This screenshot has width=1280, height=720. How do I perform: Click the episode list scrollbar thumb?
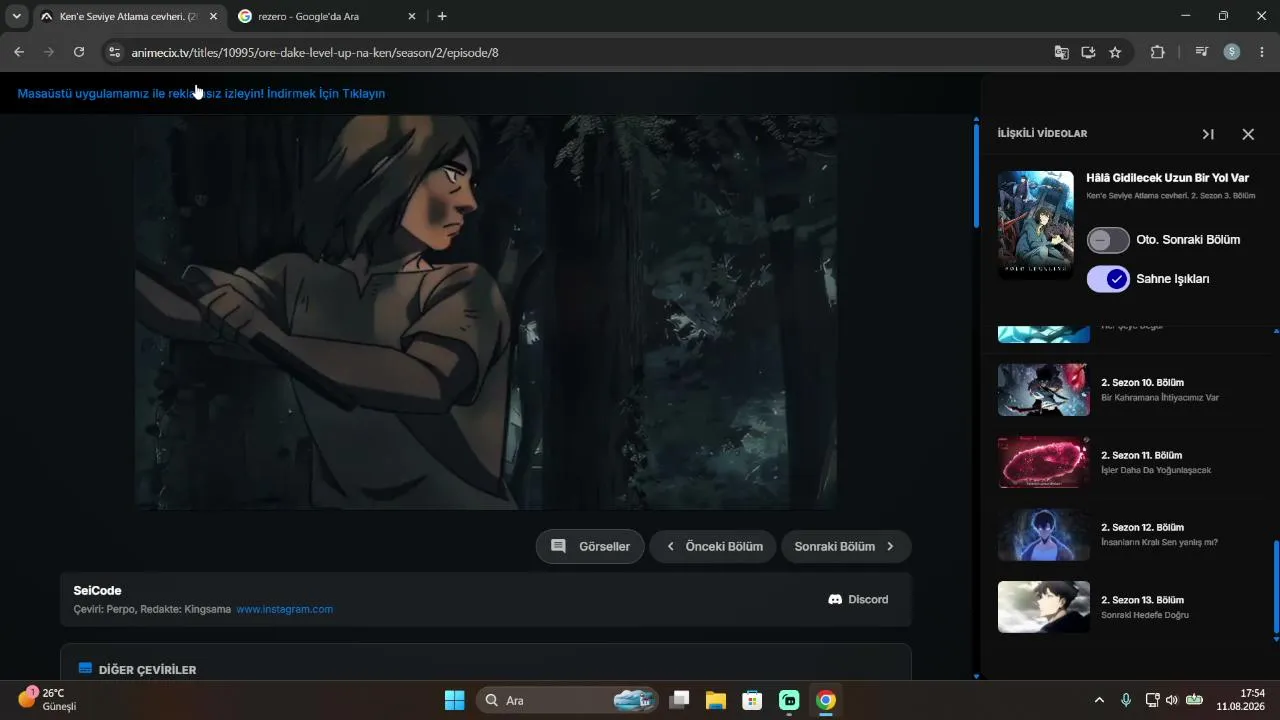click(1275, 586)
